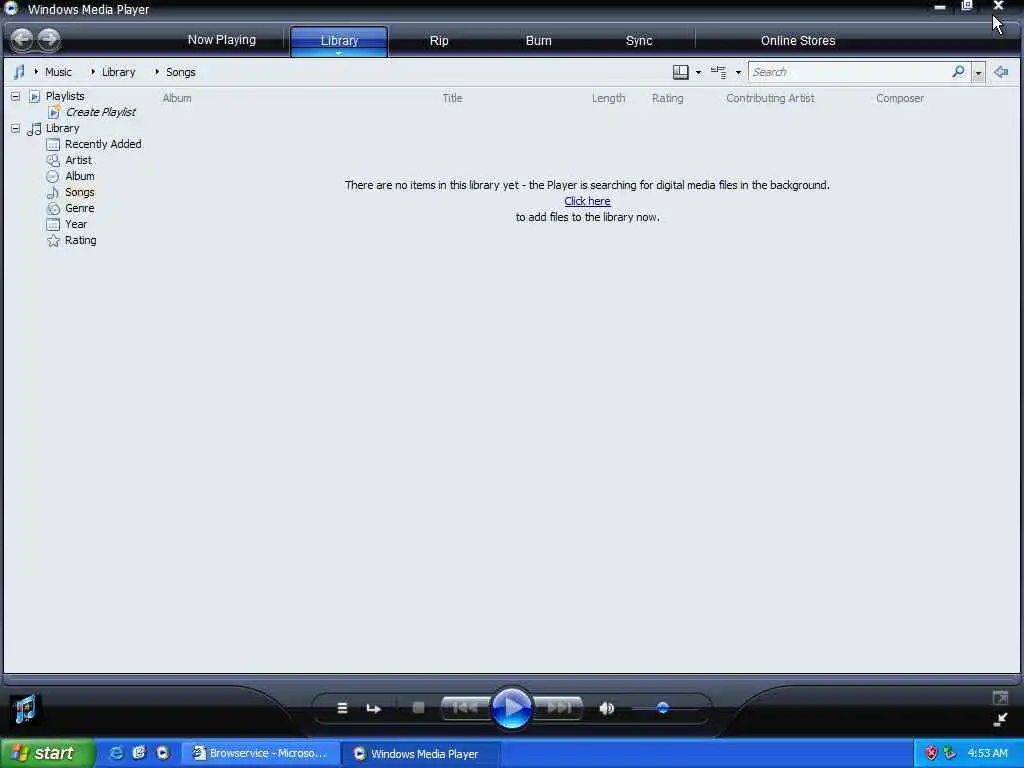Toggle repeat mode
Image resolution: width=1024 pixels, height=768 pixels.
374,708
